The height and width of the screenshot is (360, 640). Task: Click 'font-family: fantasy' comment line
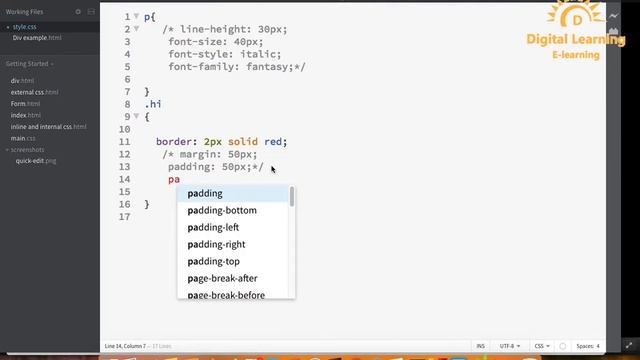[x=237, y=67]
